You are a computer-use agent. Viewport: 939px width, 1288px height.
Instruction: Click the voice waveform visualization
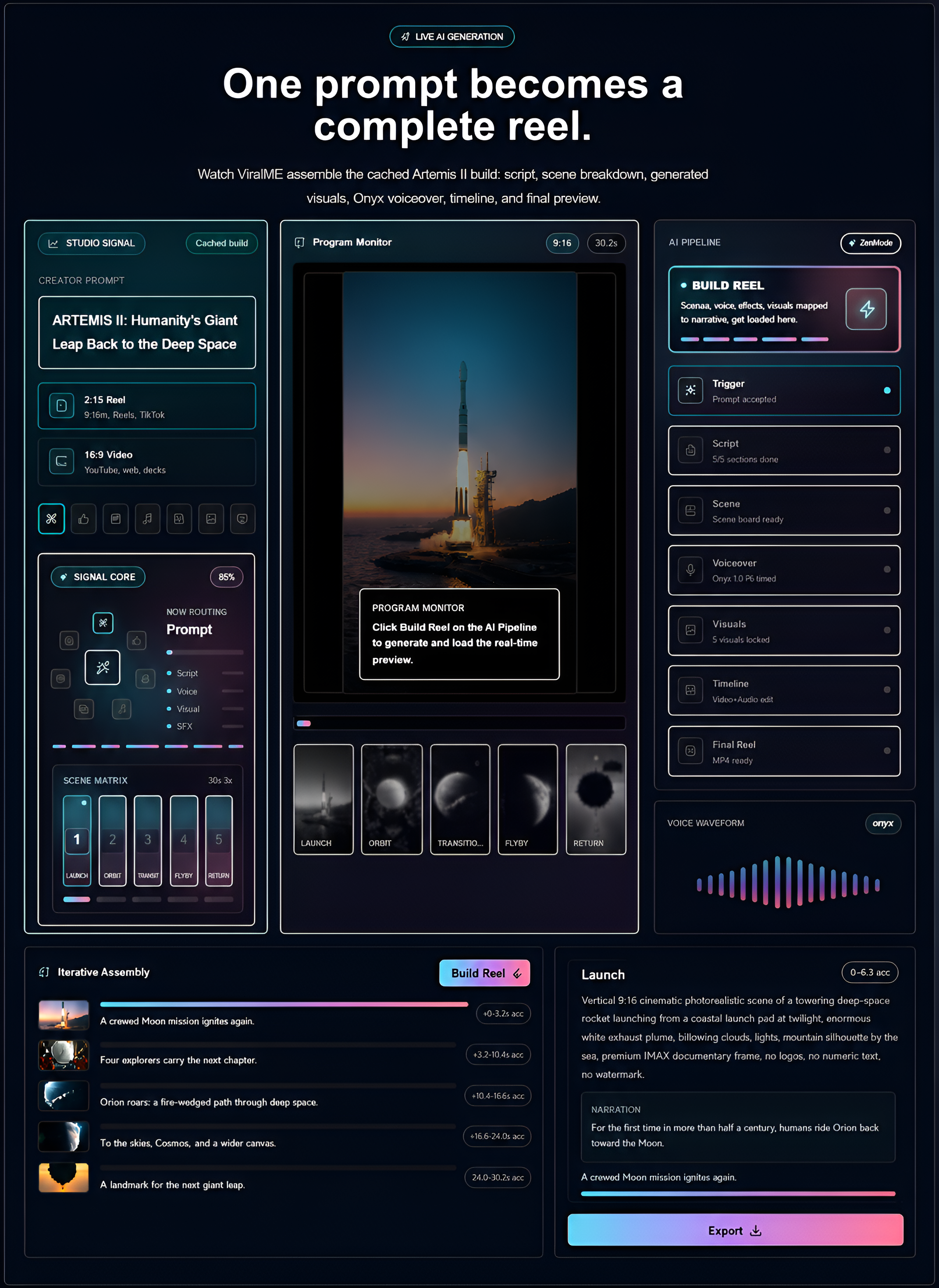point(788,883)
